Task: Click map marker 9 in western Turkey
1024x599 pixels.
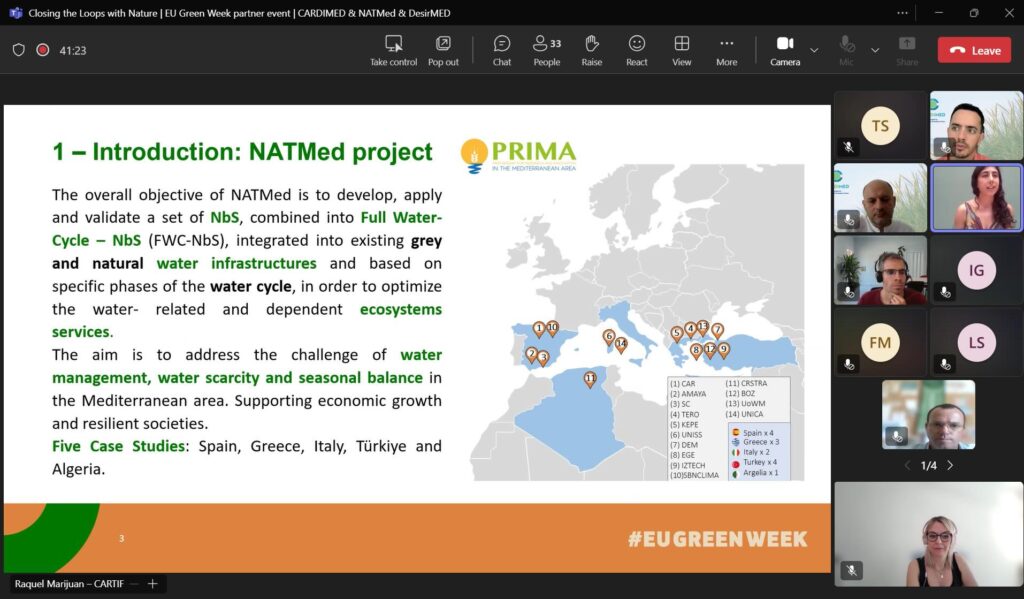Action: click(x=724, y=351)
